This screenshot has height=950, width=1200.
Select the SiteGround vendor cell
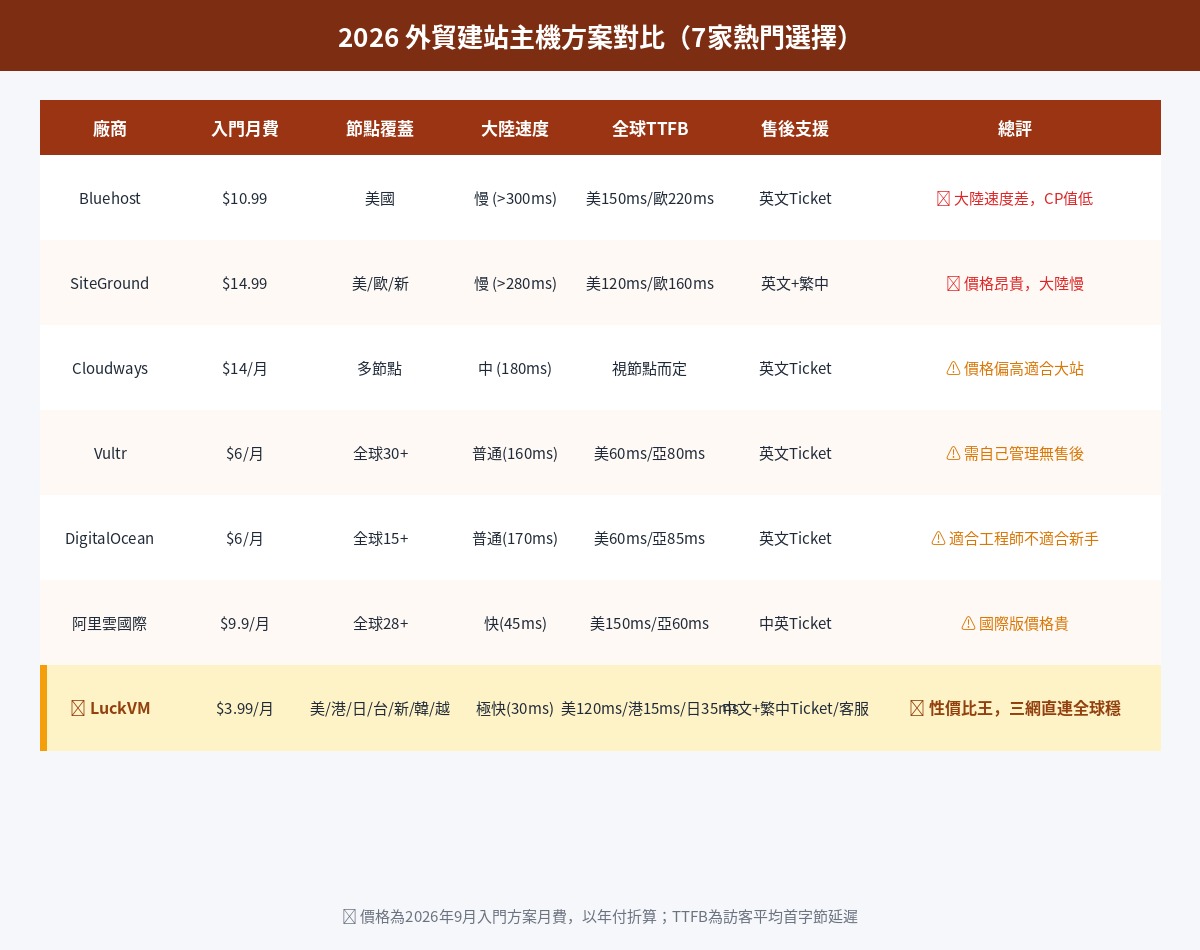(x=110, y=283)
